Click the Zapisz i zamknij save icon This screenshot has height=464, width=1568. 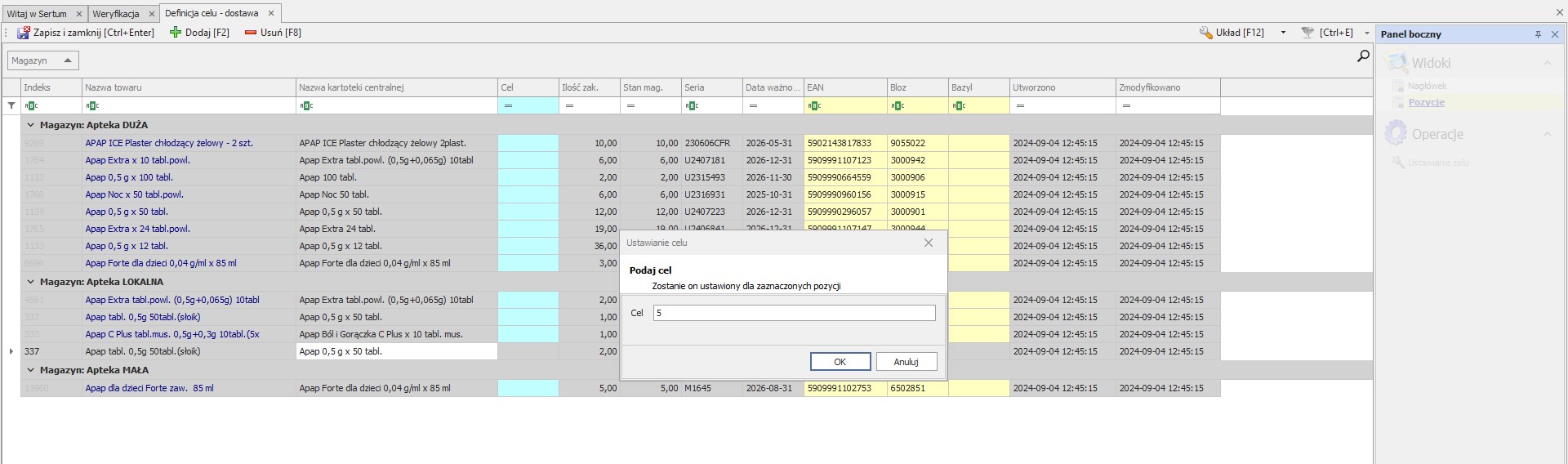click(x=24, y=33)
